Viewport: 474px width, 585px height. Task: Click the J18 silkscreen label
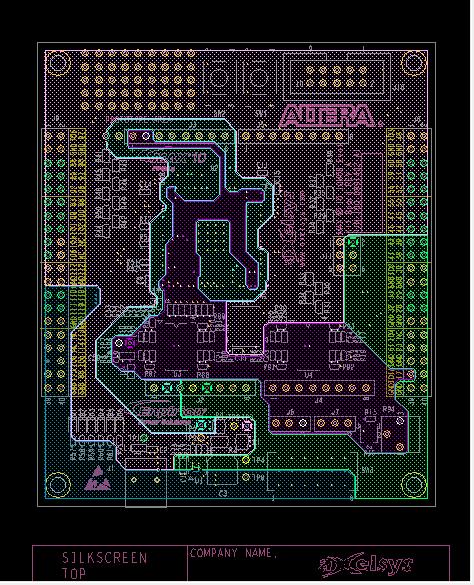click(399, 88)
